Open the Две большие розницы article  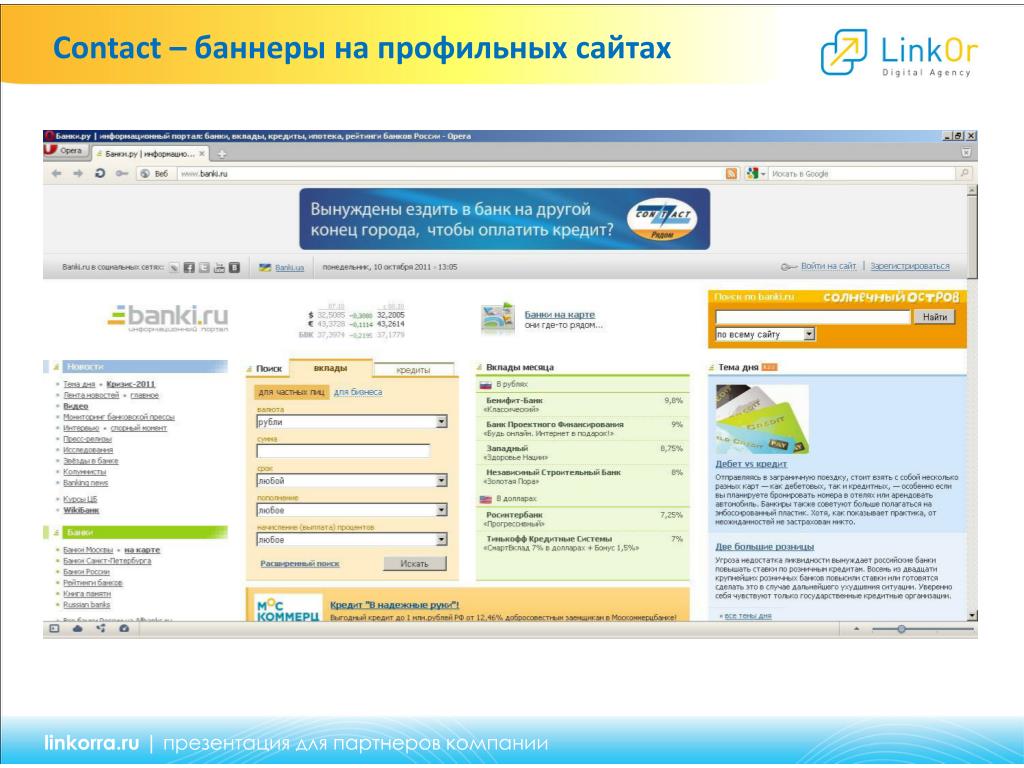765,547
